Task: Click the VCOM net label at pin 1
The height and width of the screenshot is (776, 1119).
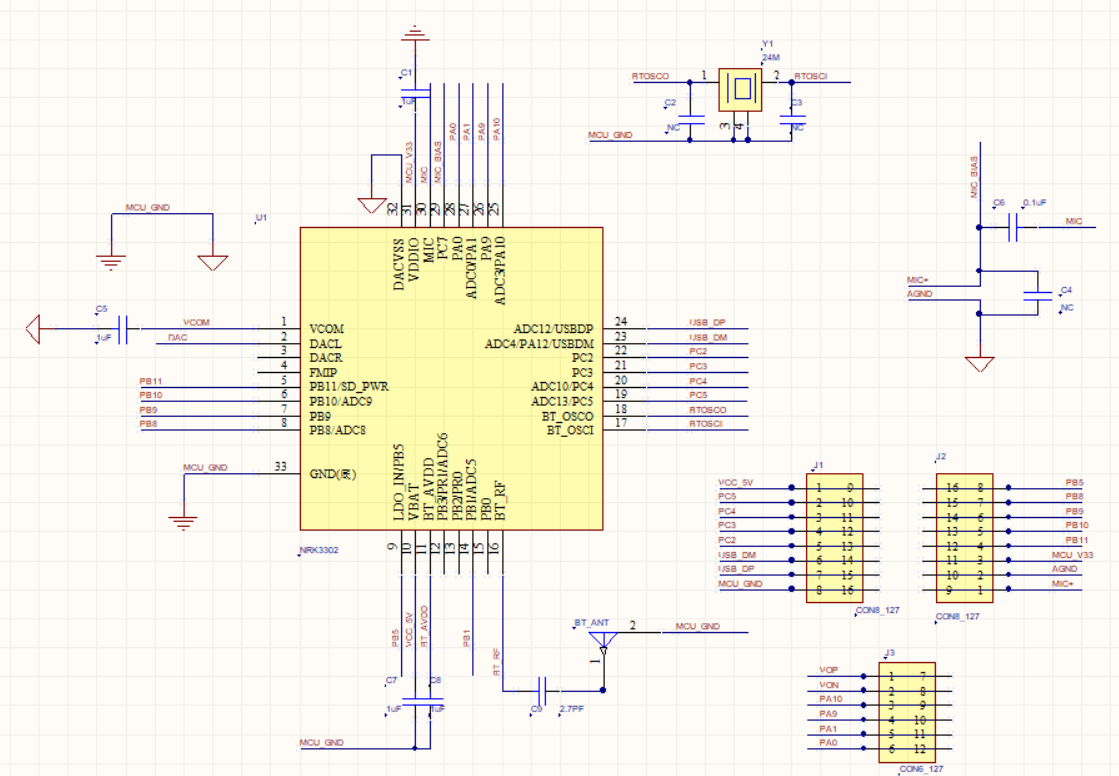Action: click(x=196, y=322)
